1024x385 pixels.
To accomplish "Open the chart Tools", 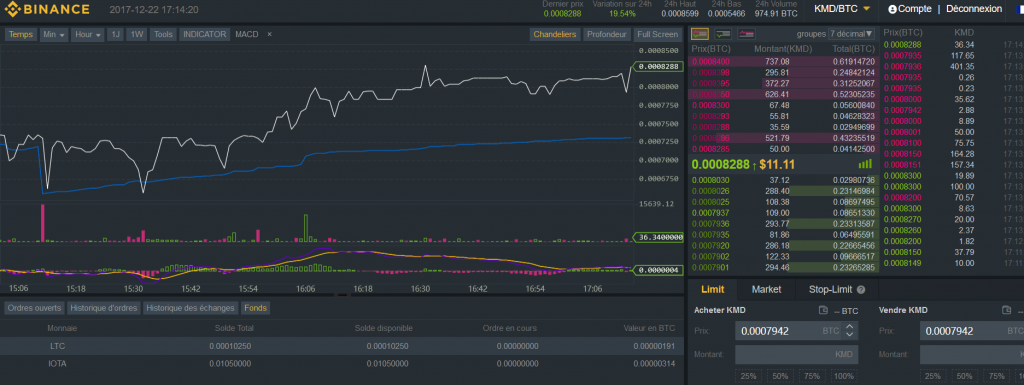I will click(x=163, y=34).
